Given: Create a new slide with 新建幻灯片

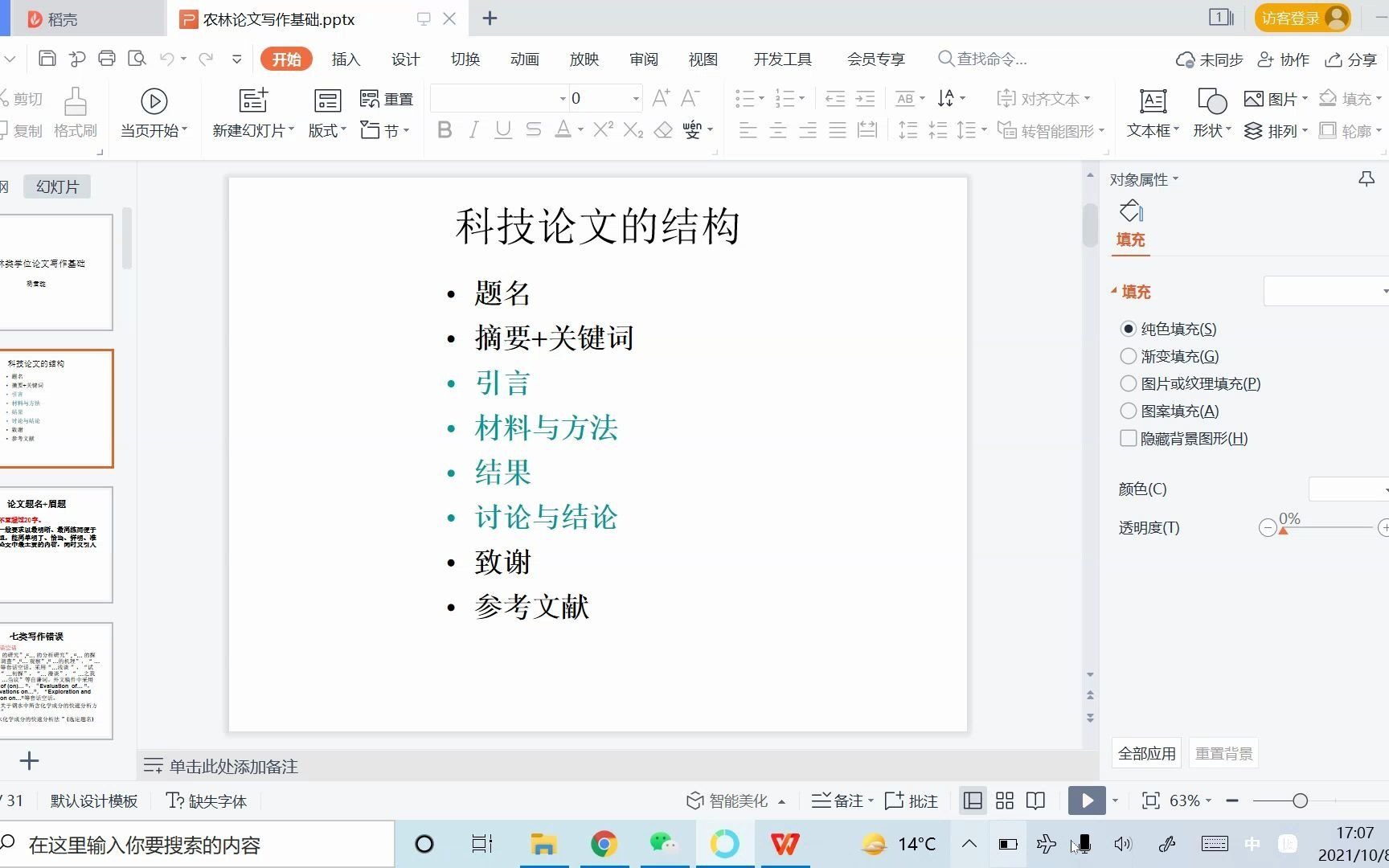Looking at the screenshot, I should 252,113.
